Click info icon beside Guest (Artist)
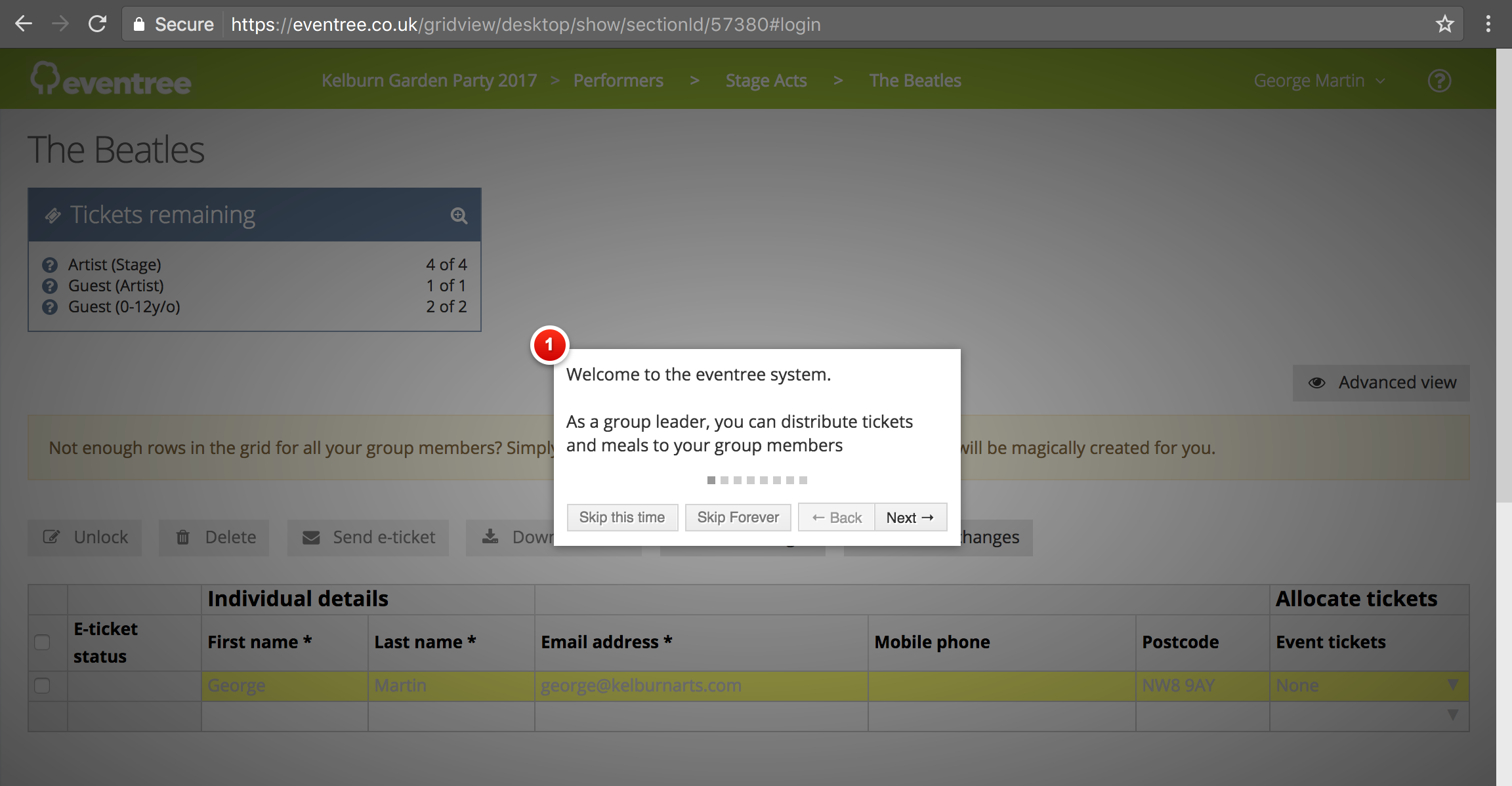Viewport: 1512px width, 786px height. pyautogui.click(x=50, y=286)
